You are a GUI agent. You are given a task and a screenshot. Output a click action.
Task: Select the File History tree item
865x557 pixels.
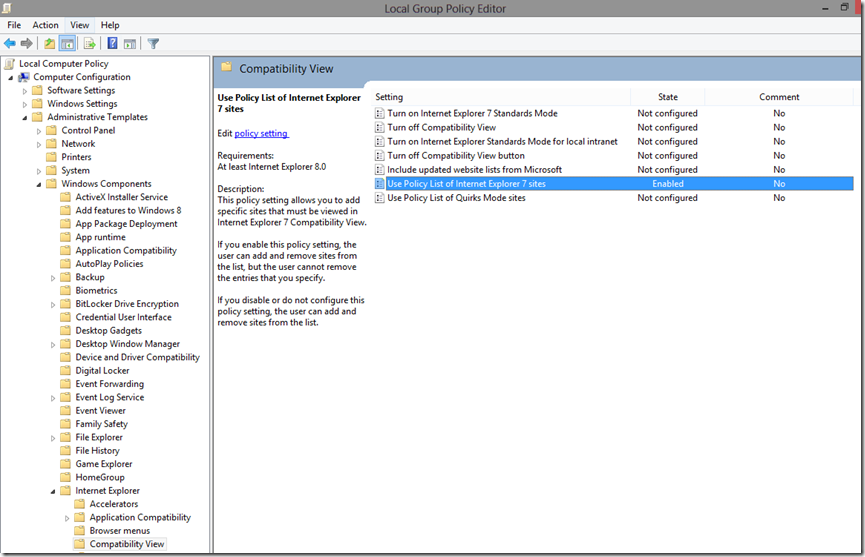click(x=97, y=451)
